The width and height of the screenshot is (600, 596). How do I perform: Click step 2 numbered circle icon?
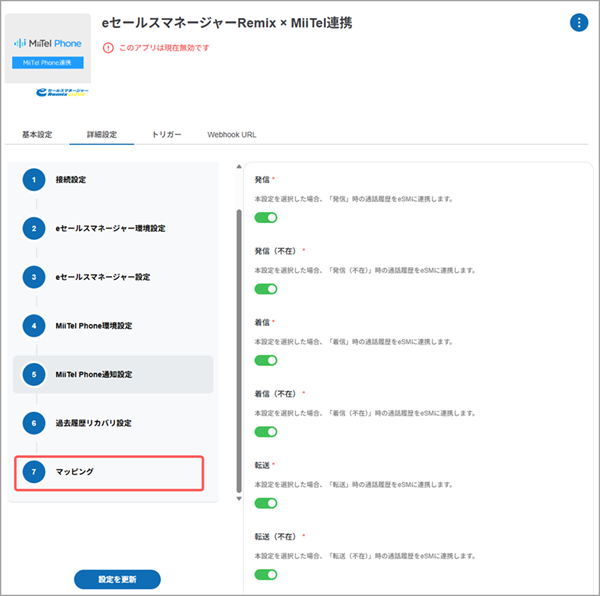(34, 228)
